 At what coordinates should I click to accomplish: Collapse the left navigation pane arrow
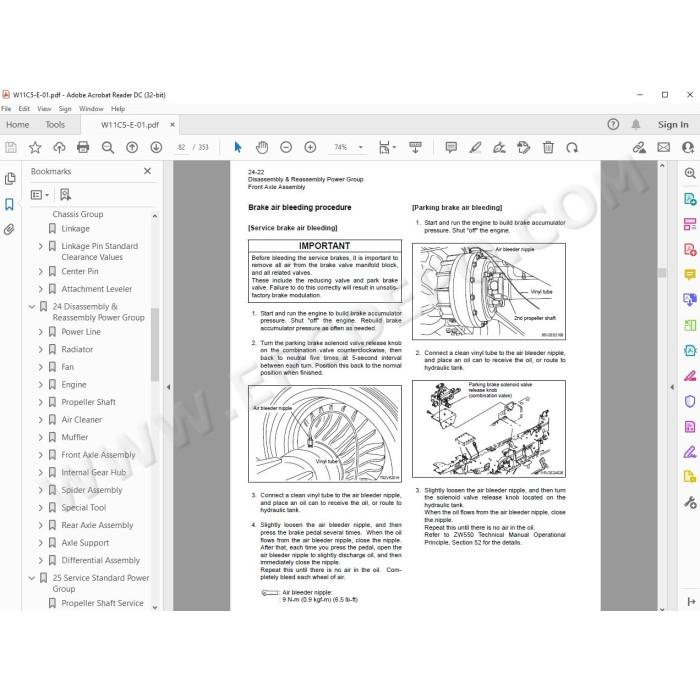pyautogui.click(x=168, y=387)
